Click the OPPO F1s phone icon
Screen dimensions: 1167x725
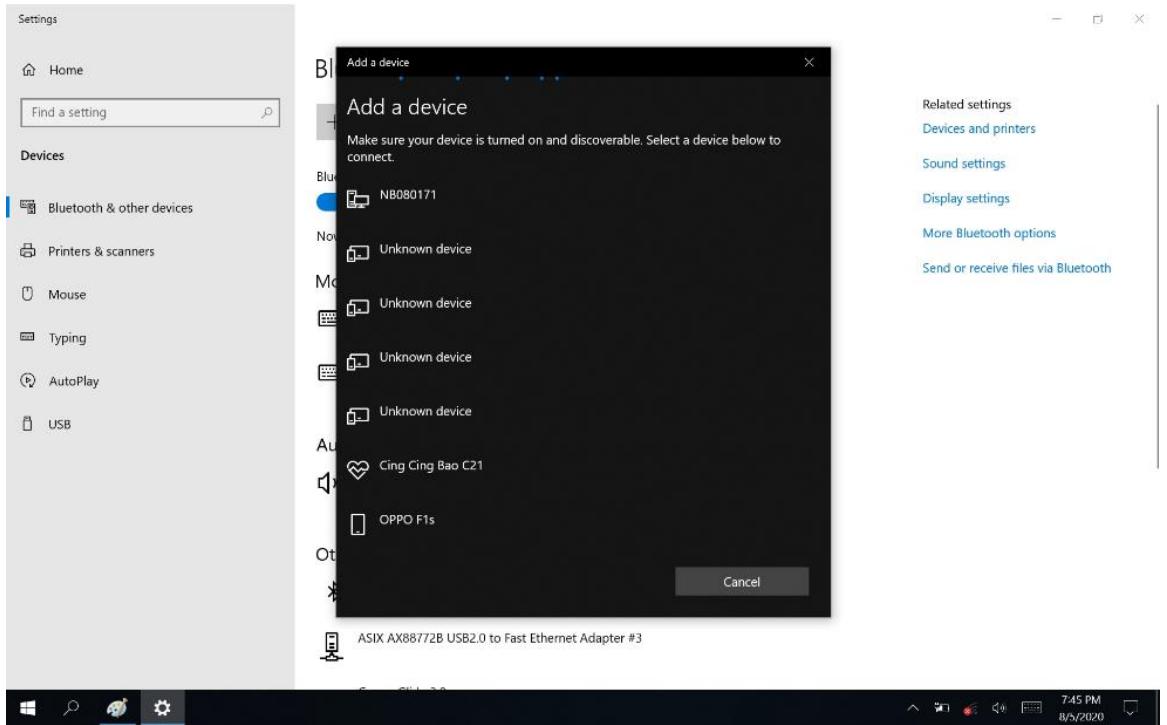tap(357, 522)
